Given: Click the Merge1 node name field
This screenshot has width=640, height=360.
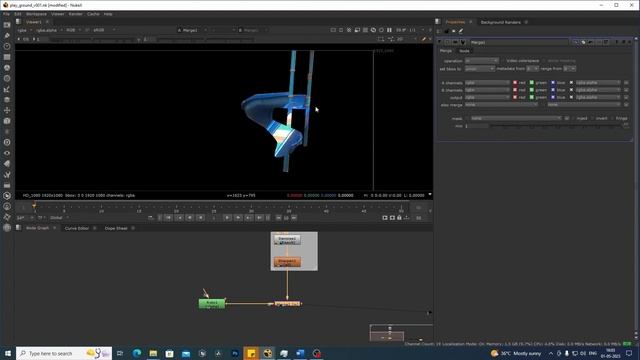Looking at the screenshot, I should (x=519, y=42).
